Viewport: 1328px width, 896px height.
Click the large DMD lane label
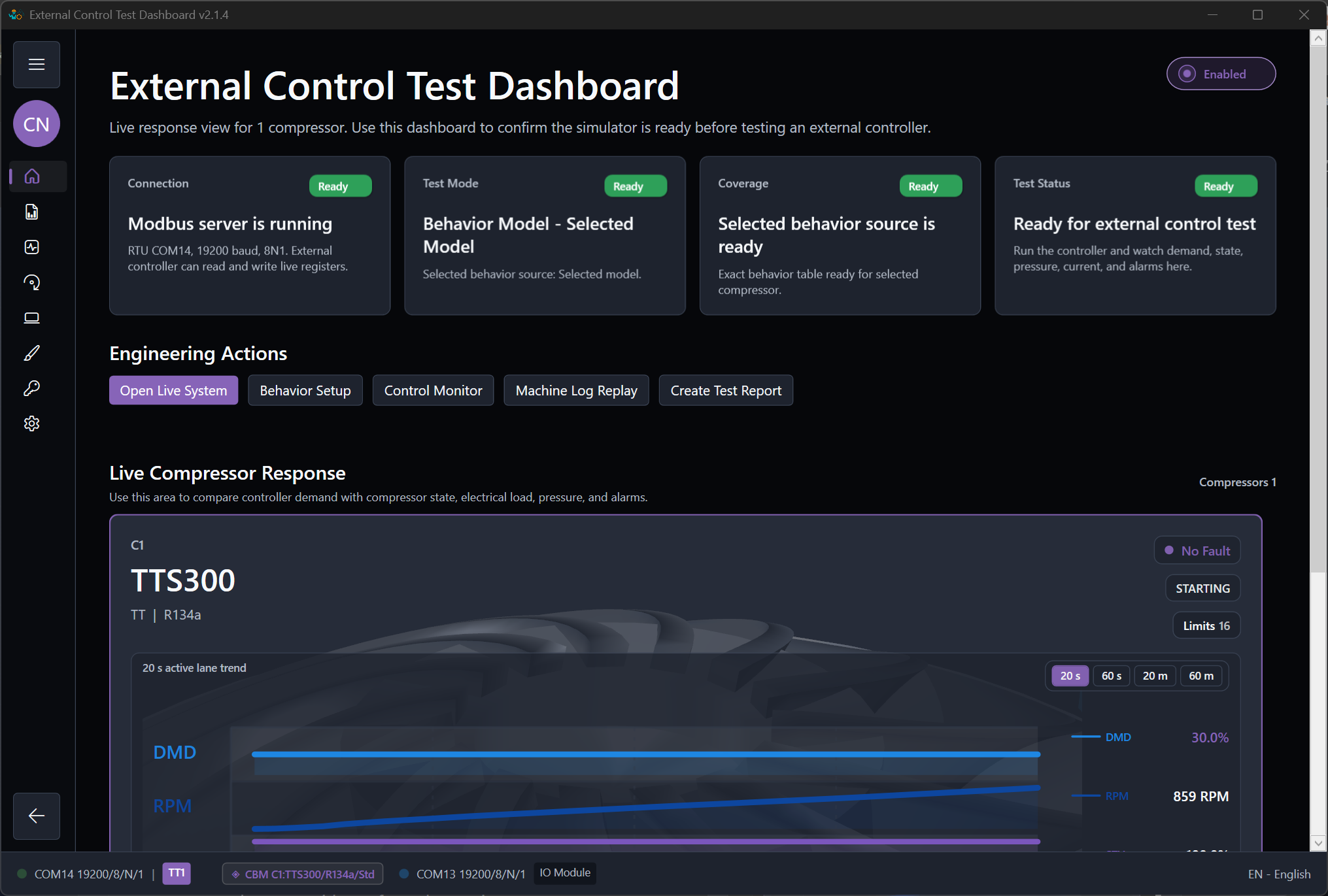(175, 752)
